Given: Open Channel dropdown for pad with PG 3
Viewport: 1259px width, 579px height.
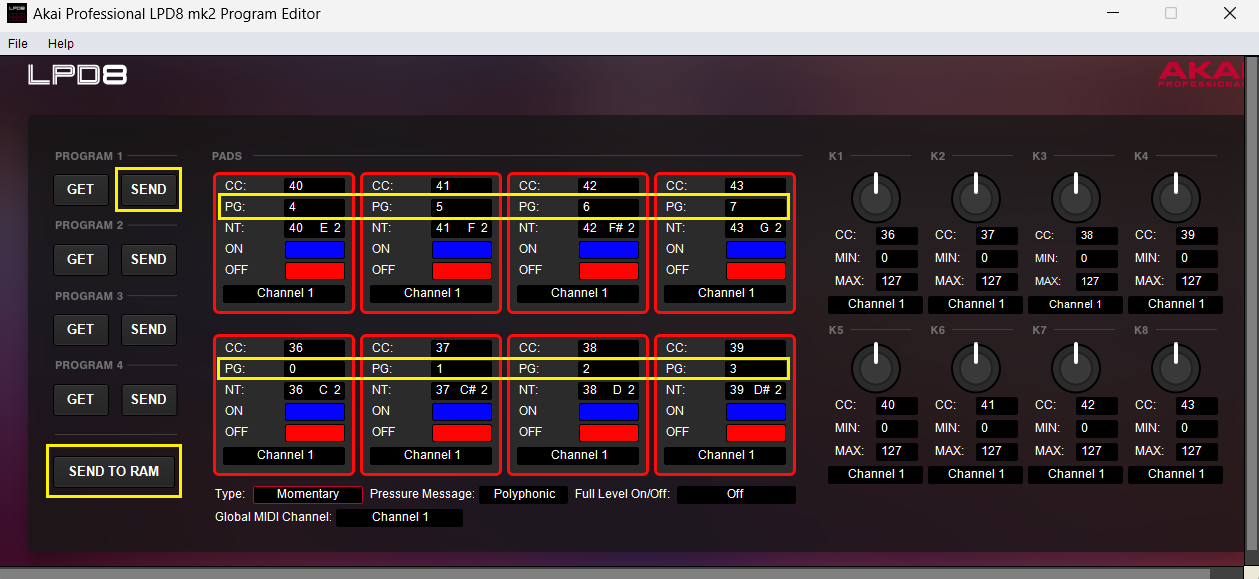Looking at the screenshot, I should [725, 455].
